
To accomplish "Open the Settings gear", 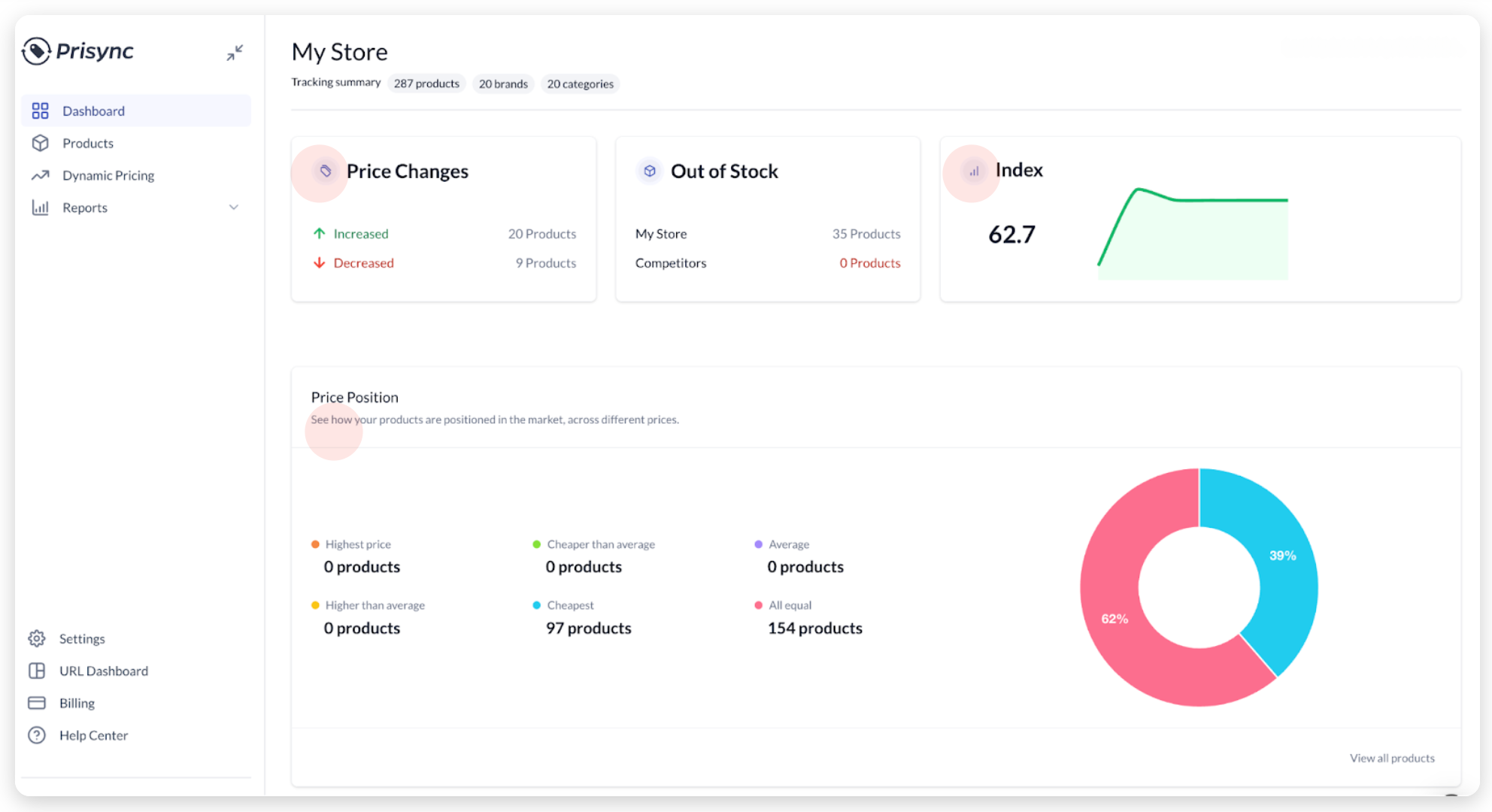I will 36,638.
